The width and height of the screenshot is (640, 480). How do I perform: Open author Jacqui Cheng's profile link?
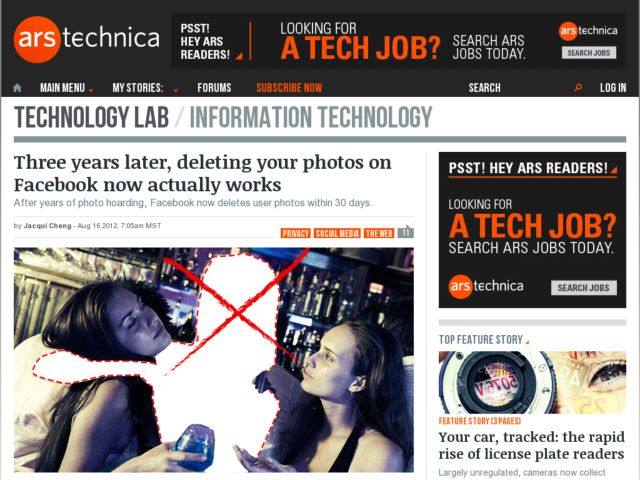(47, 226)
